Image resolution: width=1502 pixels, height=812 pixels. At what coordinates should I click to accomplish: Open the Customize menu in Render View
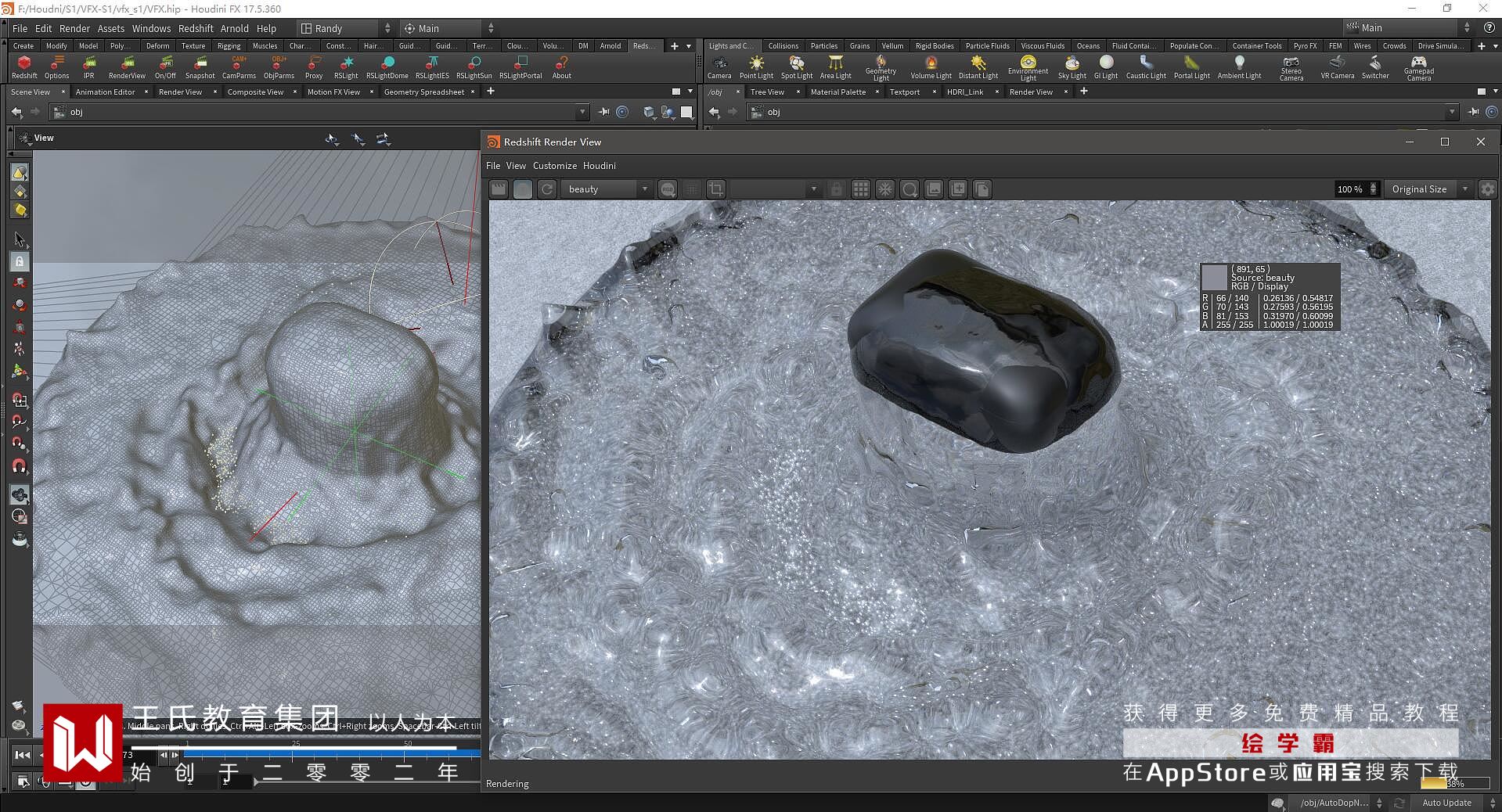pyautogui.click(x=554, y=166)
